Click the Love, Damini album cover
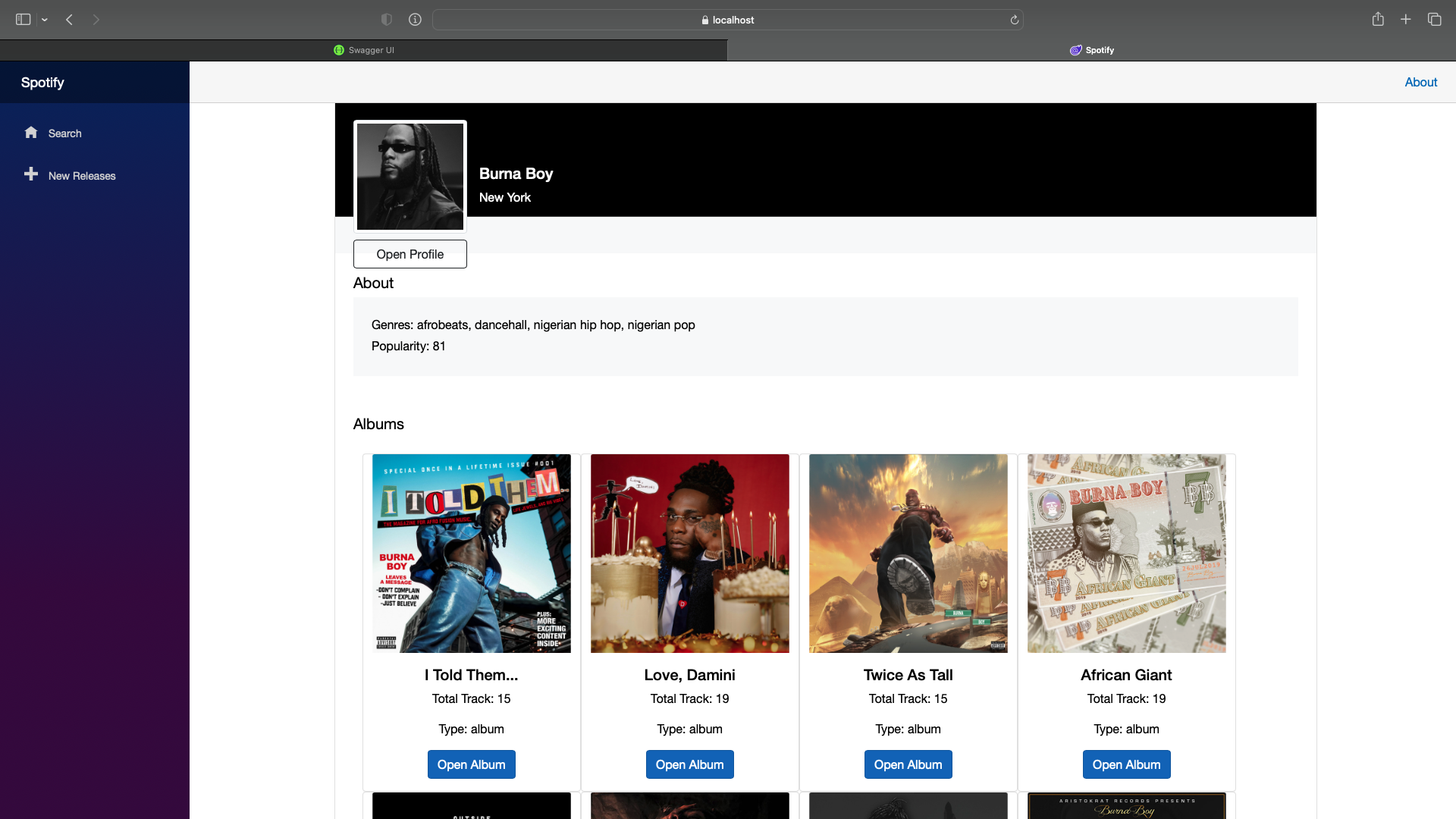The width and height of the screenshot is (1456, 819). [689, 553]
